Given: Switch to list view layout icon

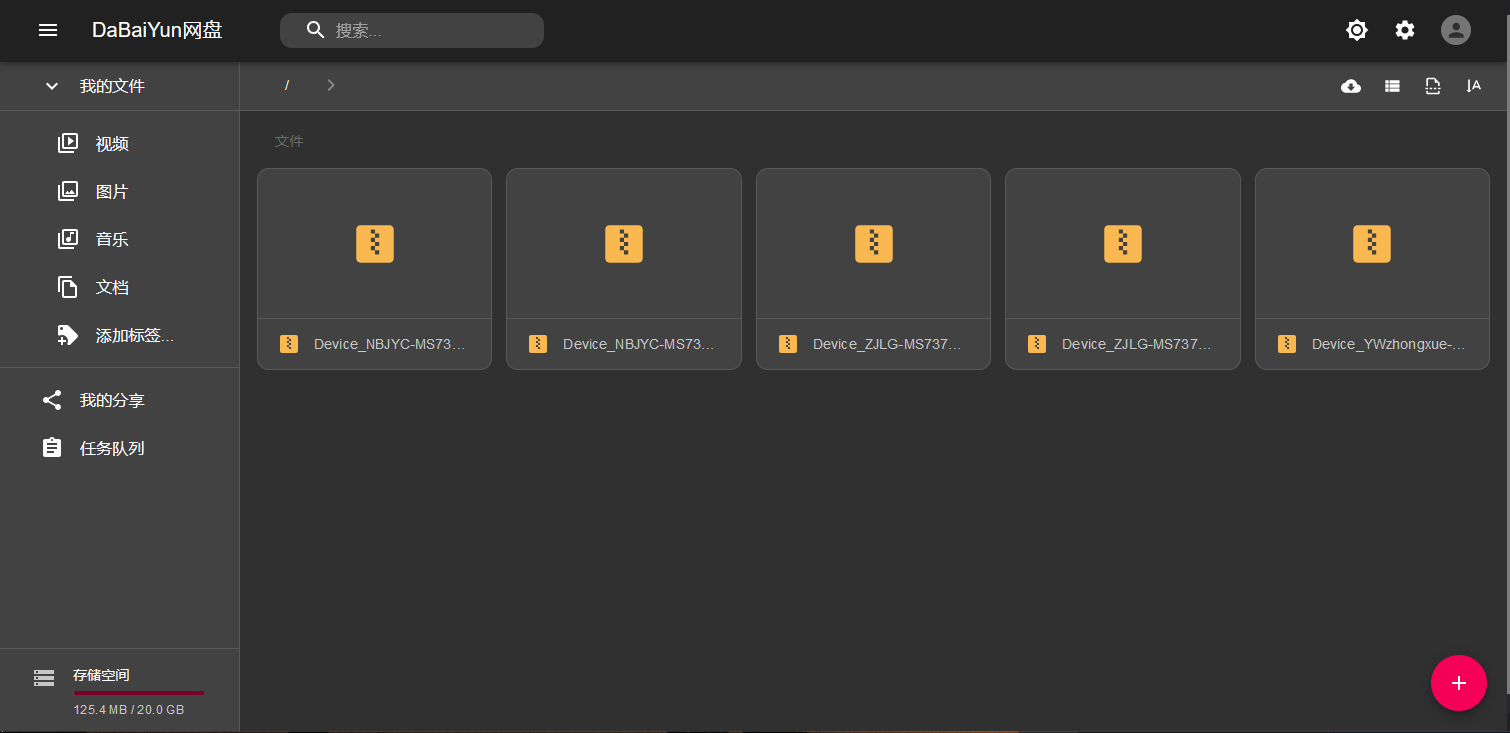Looking at the screenshot, I should (x=1392, y=86).
